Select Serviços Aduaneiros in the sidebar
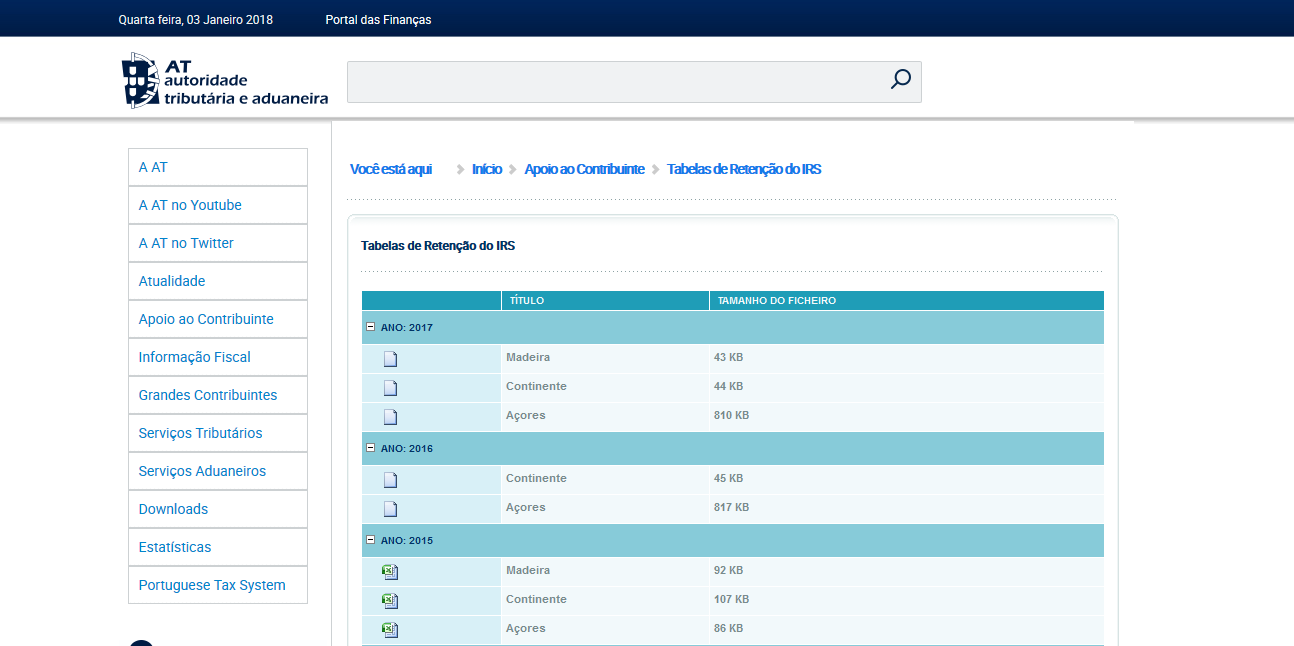1294x646 pixels. click(202, 471)
